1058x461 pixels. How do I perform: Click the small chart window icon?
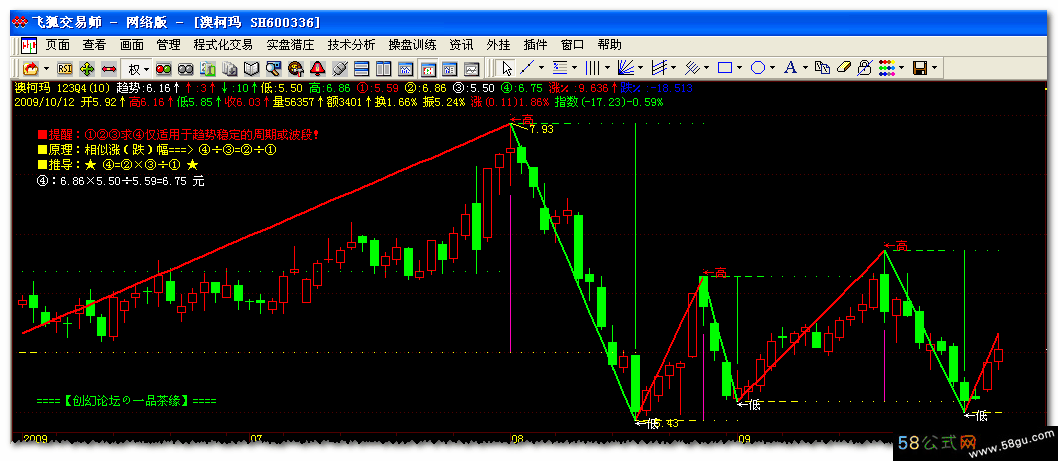(406, 68)
